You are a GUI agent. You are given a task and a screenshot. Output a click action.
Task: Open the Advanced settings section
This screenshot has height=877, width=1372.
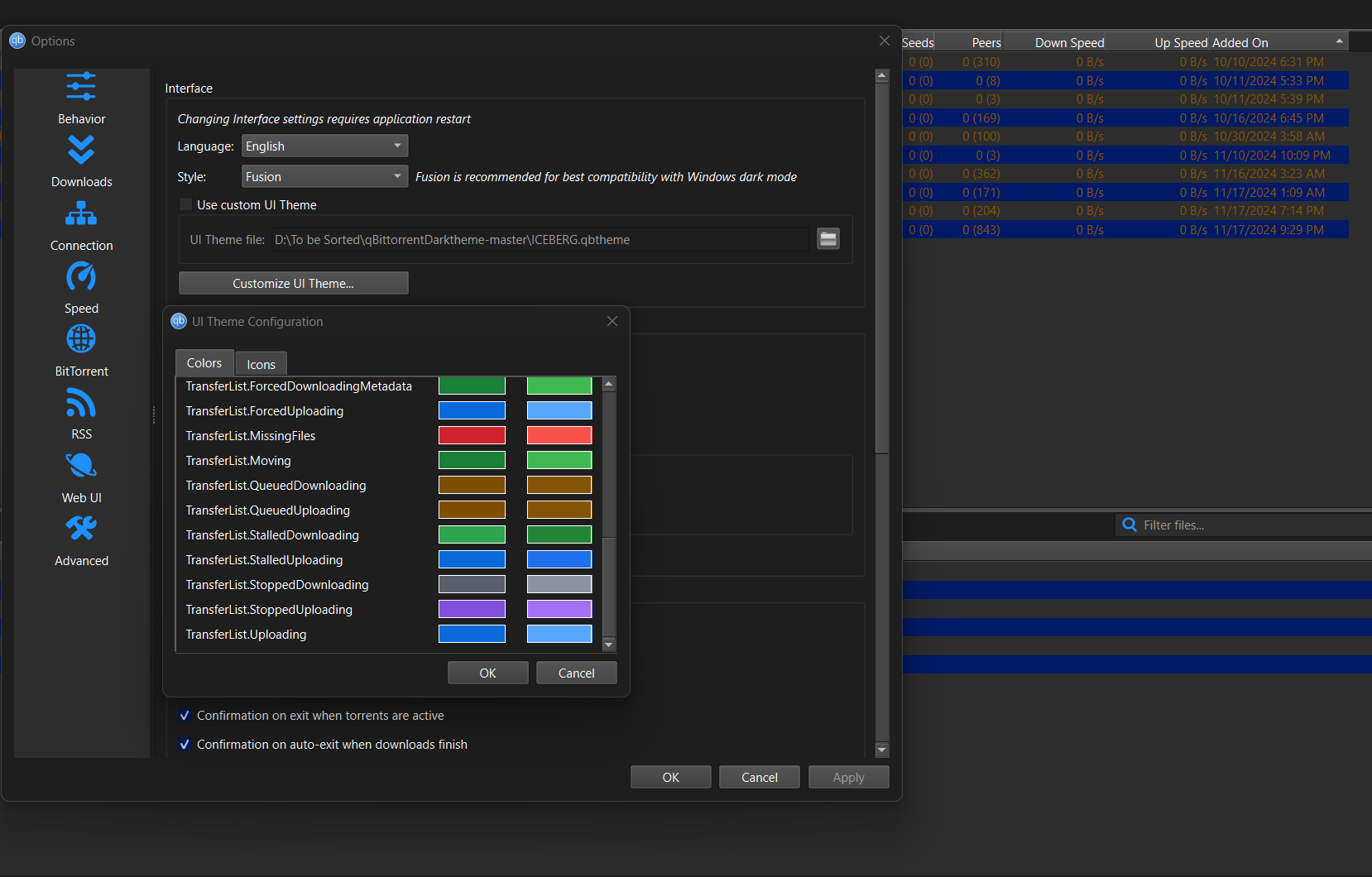click(x=81, y=541)
